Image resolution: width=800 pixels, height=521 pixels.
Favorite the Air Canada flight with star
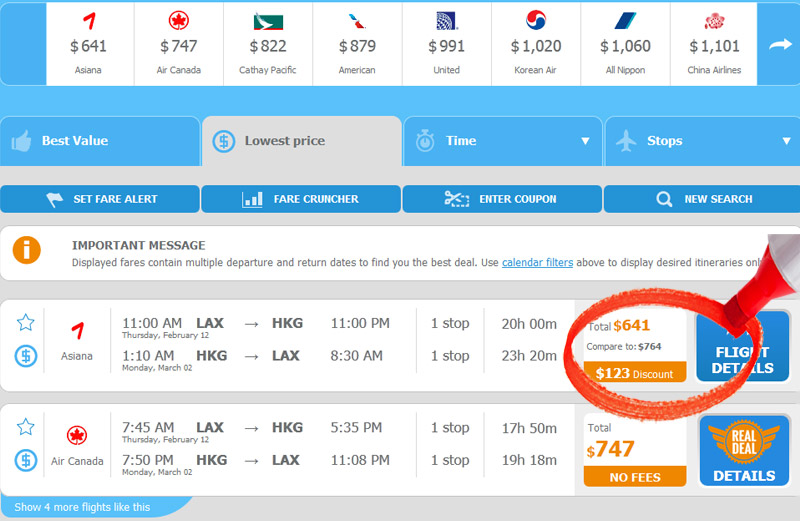26,427
